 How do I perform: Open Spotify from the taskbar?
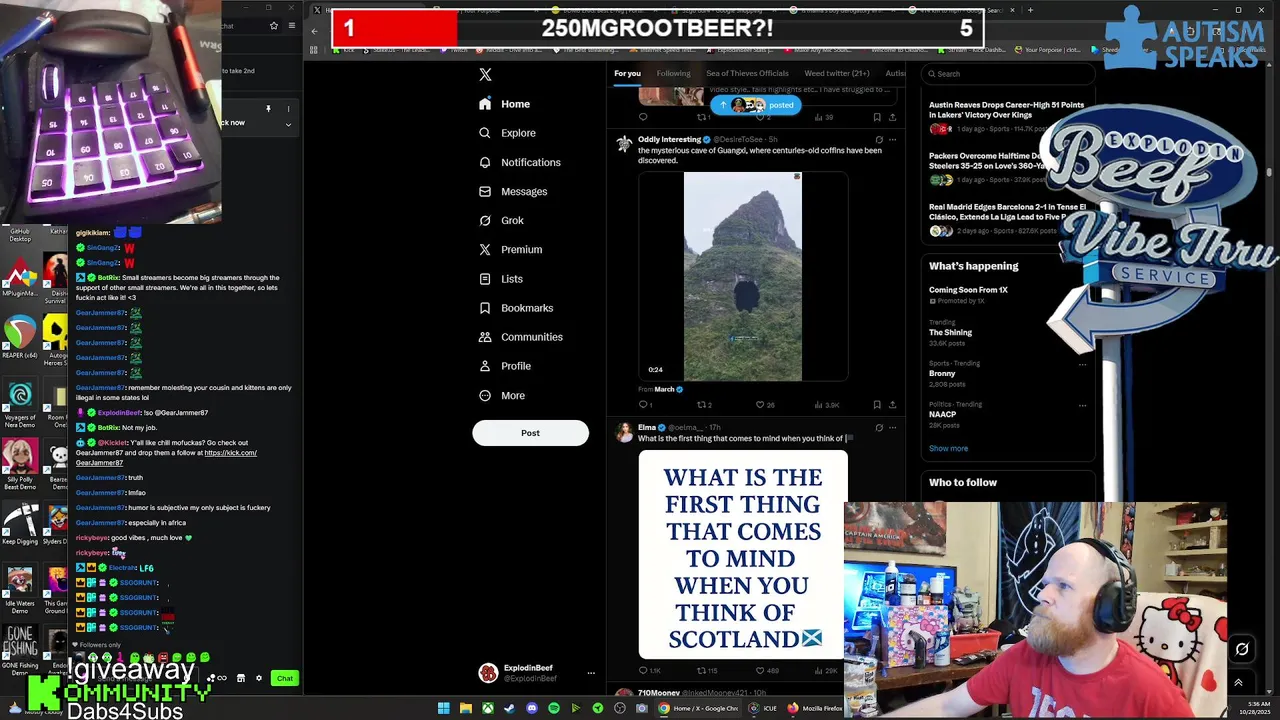553,708
